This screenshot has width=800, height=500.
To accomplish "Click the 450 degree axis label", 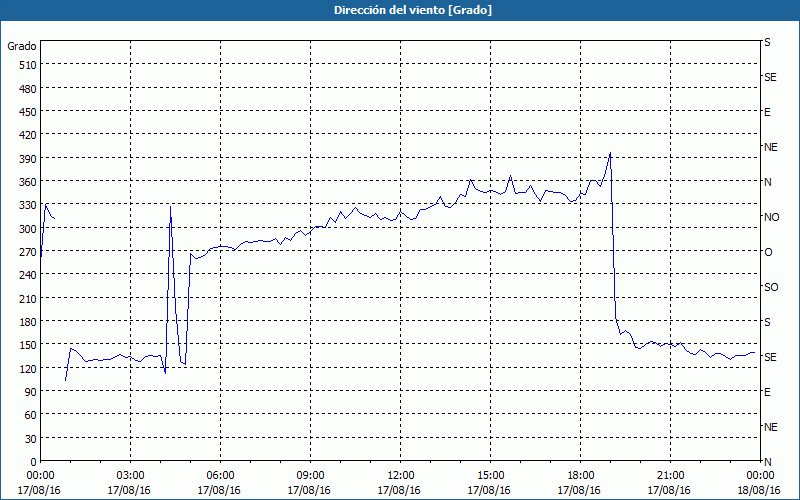I will tap(29, 112).
